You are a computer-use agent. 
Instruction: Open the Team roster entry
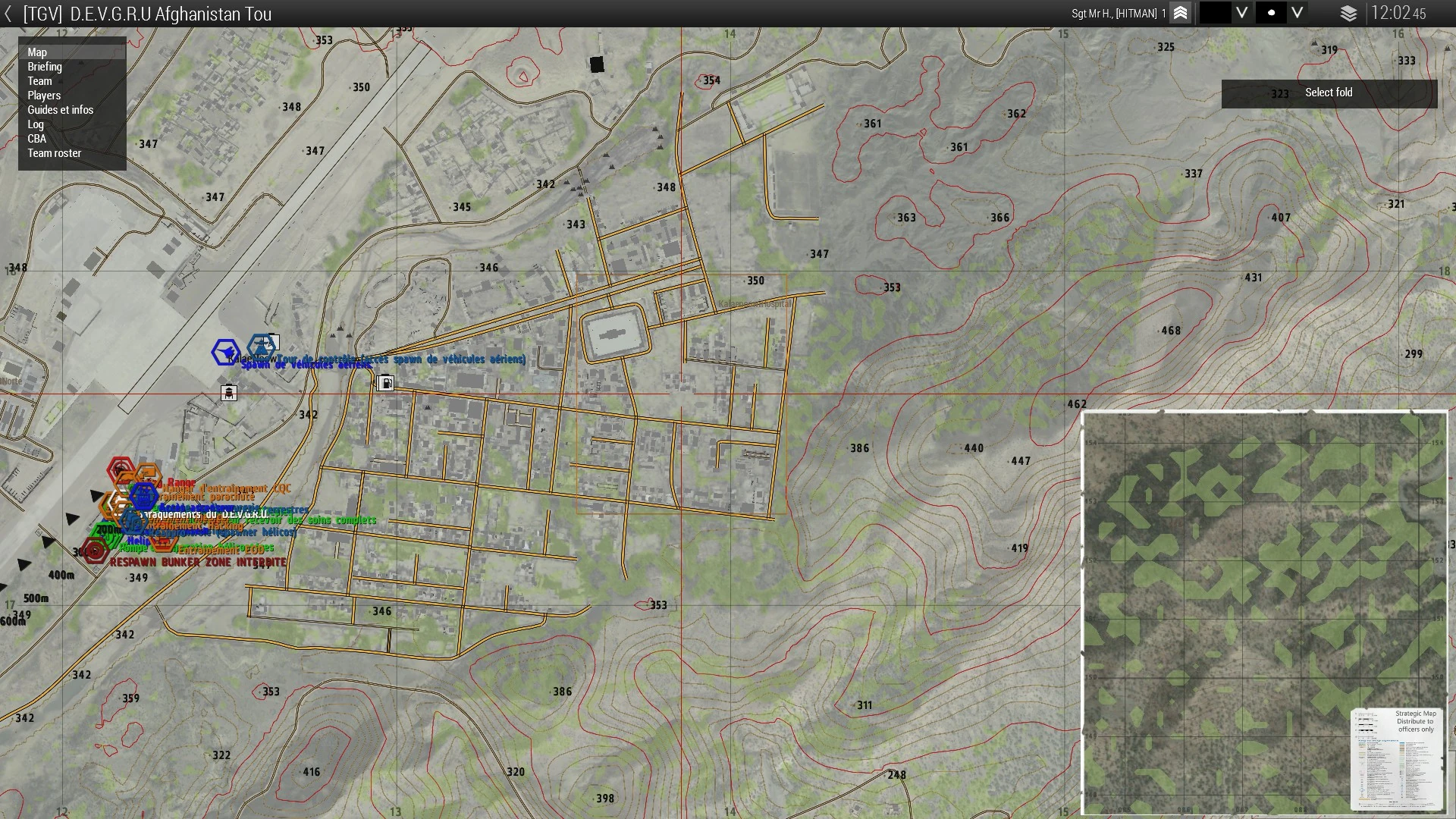click(x=54, y=153)
